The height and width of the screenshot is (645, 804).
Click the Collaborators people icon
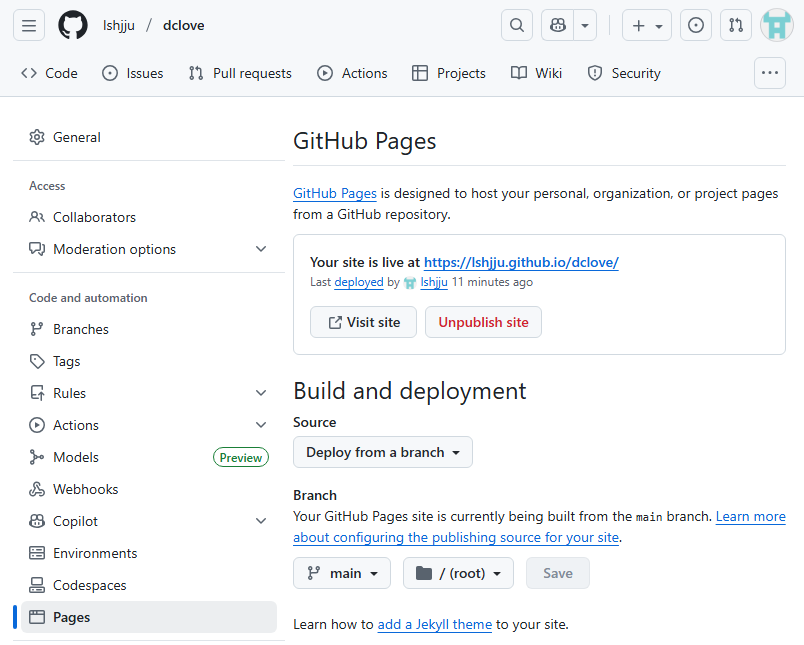[37, 217]
